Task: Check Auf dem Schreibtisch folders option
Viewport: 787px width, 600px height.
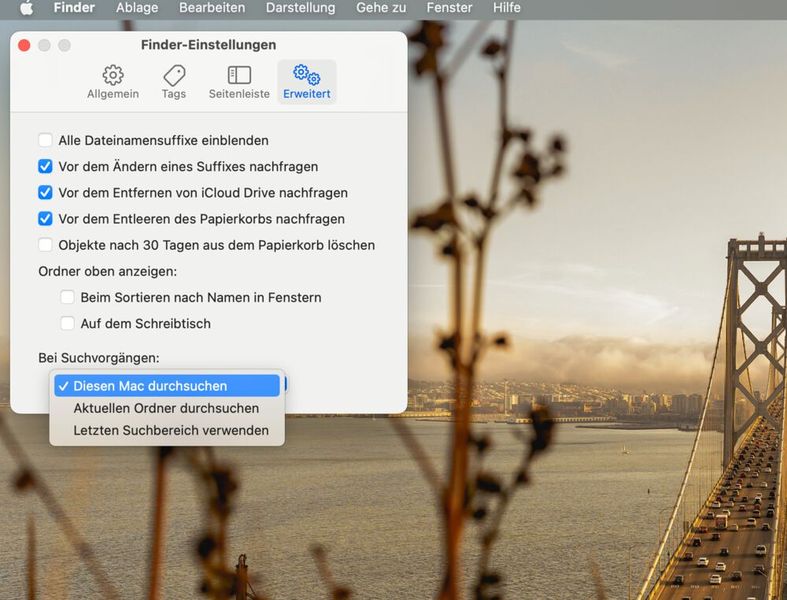Action: (67, 323)
